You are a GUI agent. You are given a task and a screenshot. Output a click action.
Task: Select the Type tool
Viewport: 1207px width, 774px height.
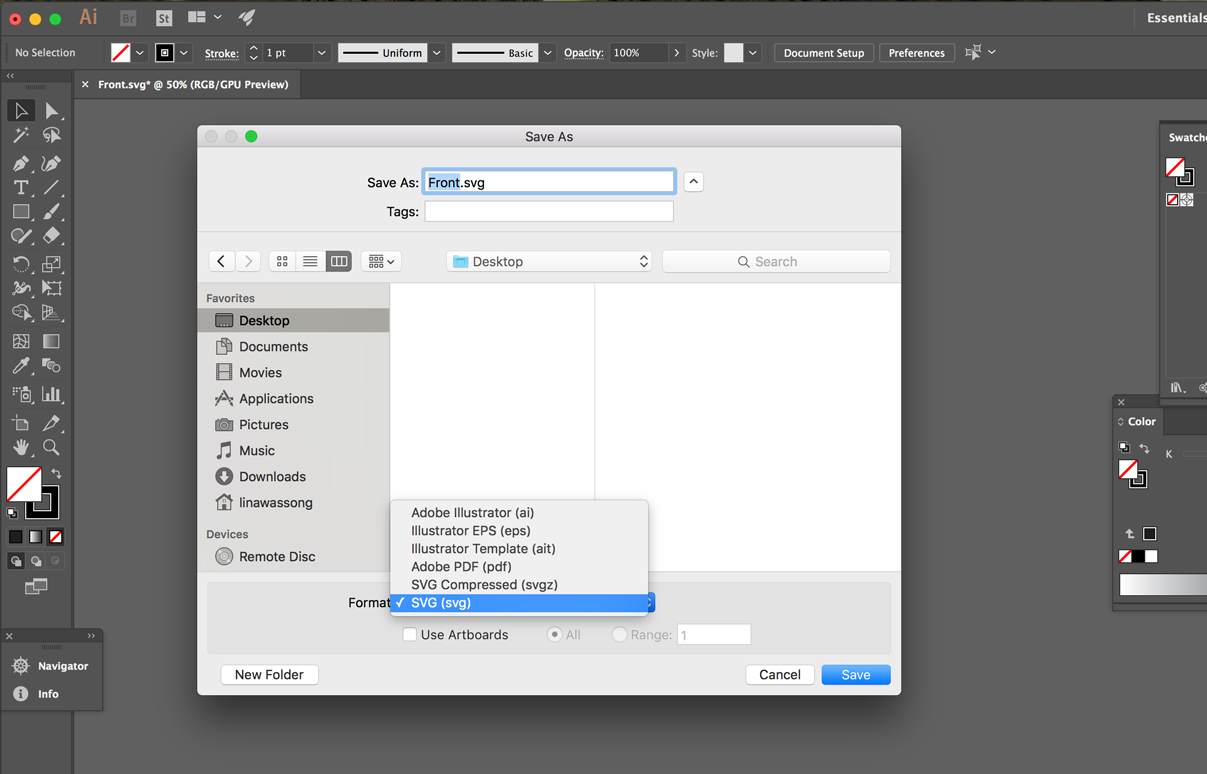point(21,187)
